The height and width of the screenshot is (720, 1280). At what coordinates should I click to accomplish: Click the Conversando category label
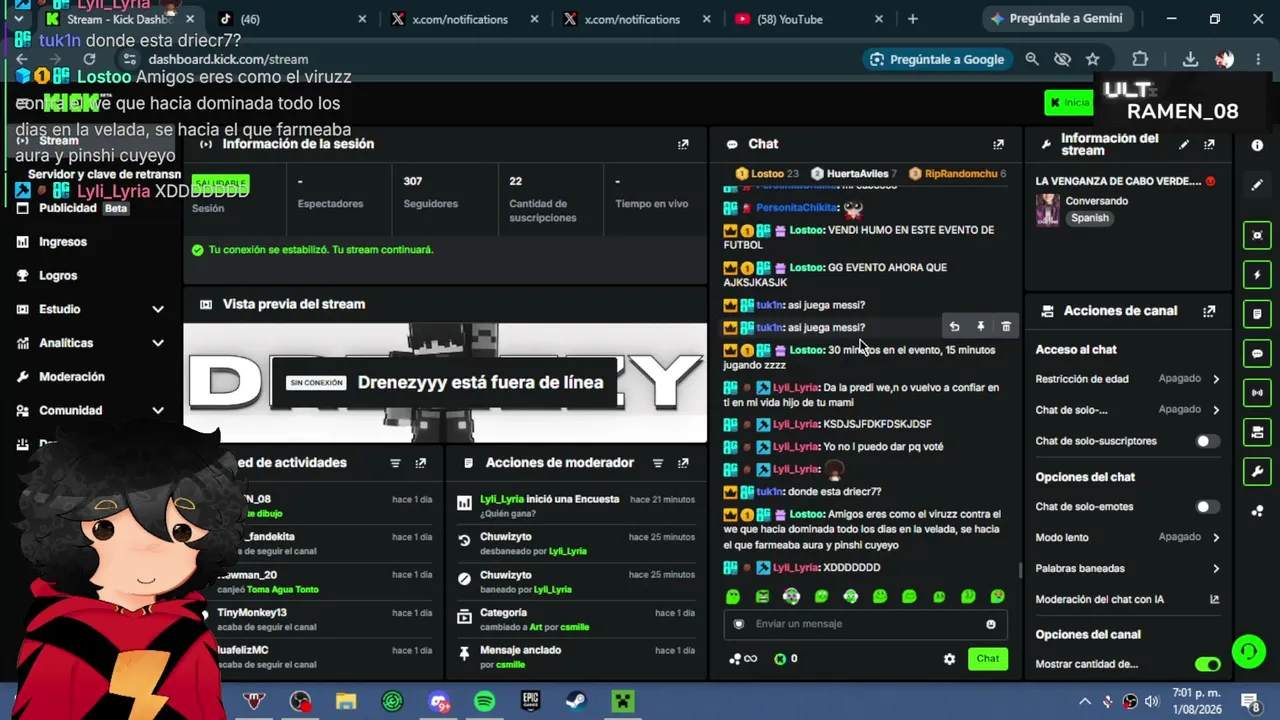[x=1097, y=201]
